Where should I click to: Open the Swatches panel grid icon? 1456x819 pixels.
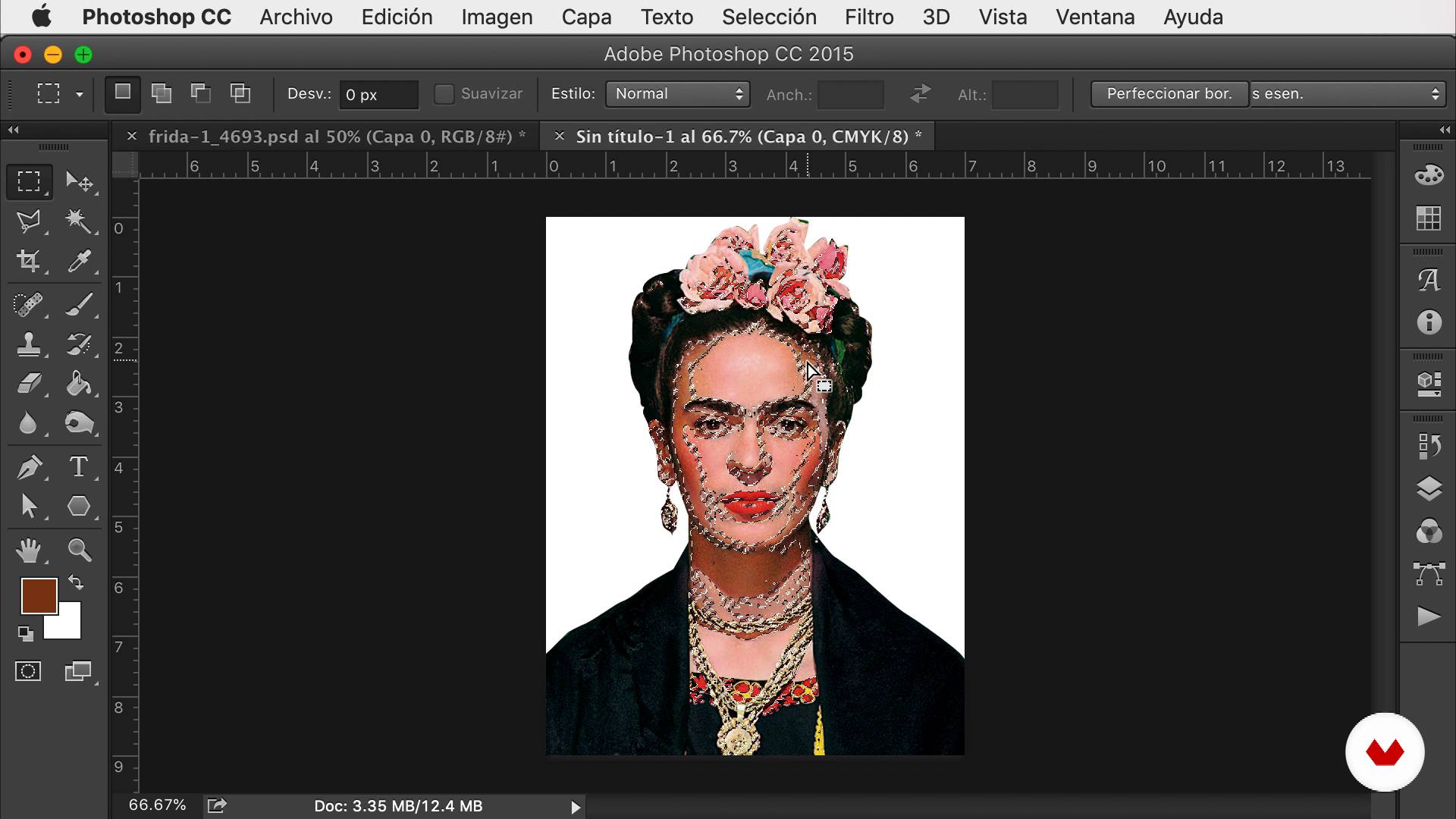[x=1429, y=218]
